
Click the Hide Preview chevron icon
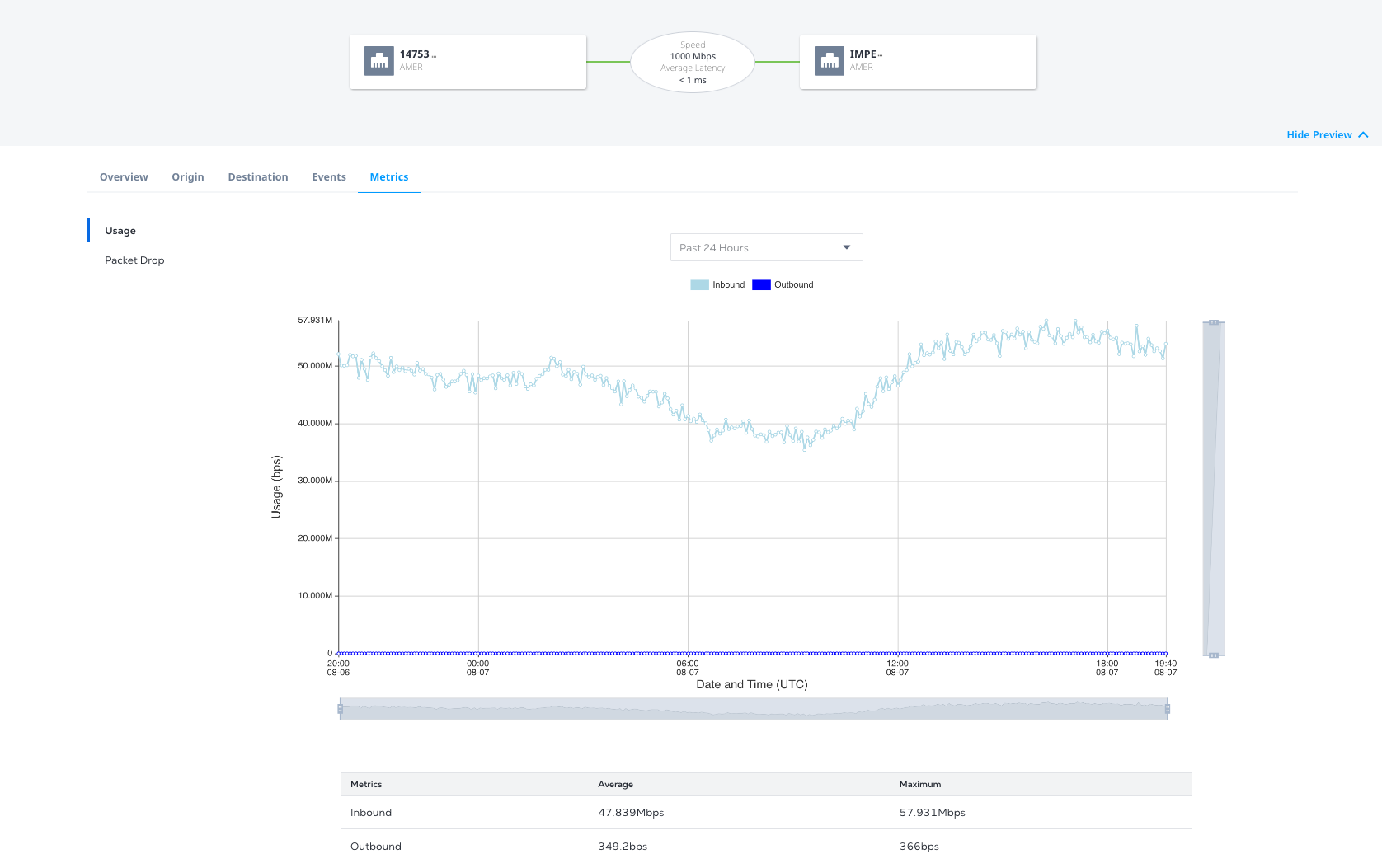1363,134
